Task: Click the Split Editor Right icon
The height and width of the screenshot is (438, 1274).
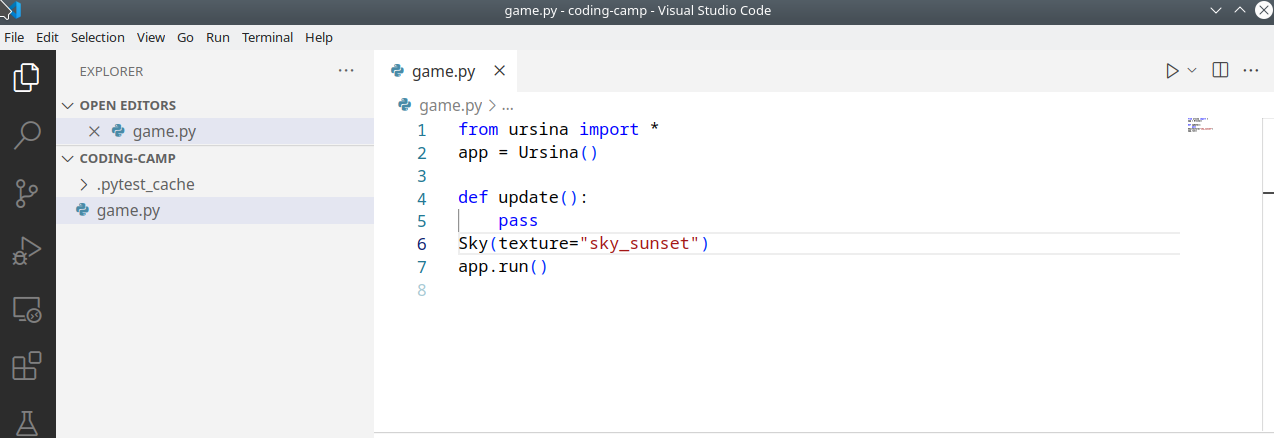Action: (x=1220, y=71)
